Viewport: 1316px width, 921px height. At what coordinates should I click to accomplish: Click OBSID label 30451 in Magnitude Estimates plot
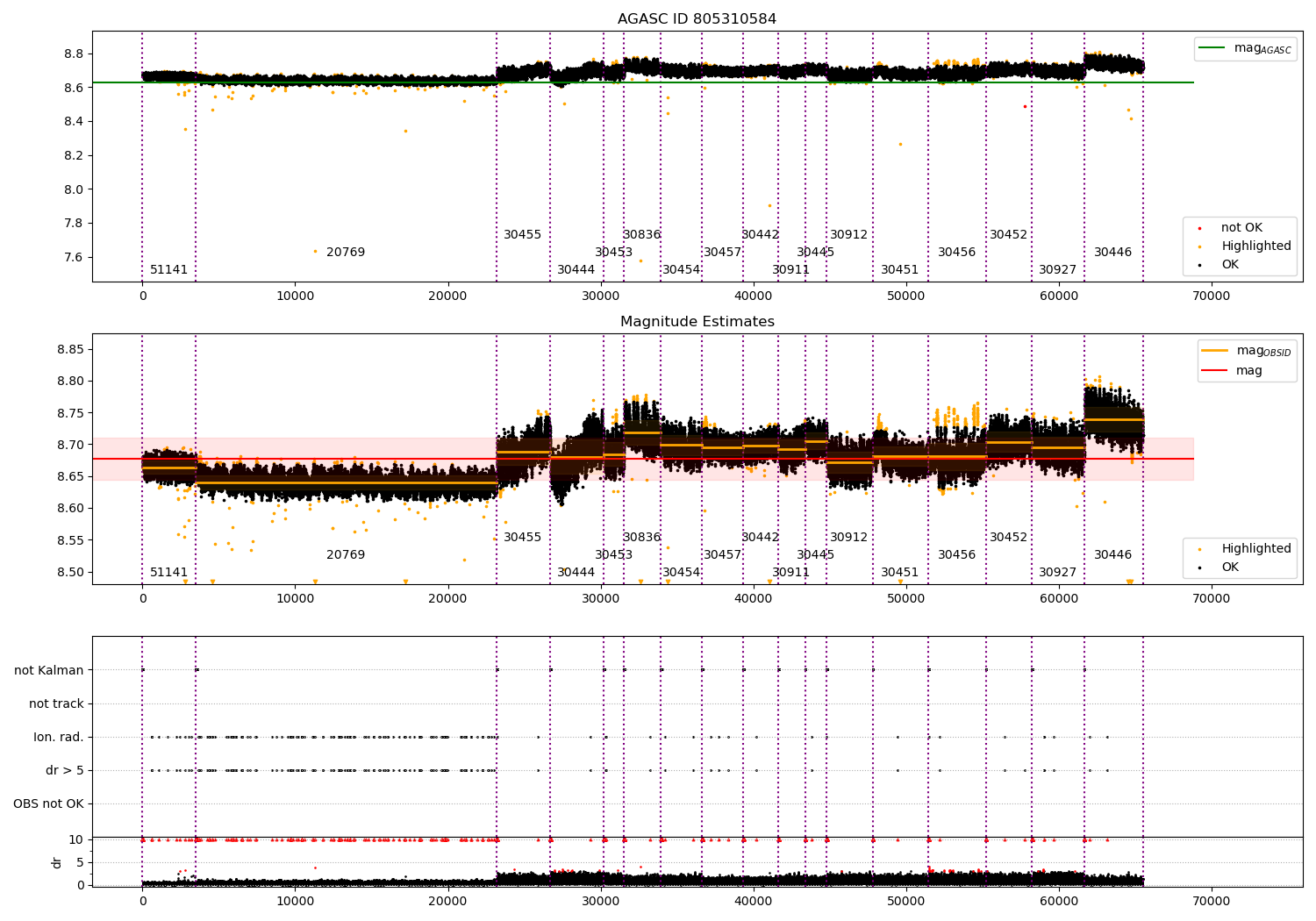900,573
